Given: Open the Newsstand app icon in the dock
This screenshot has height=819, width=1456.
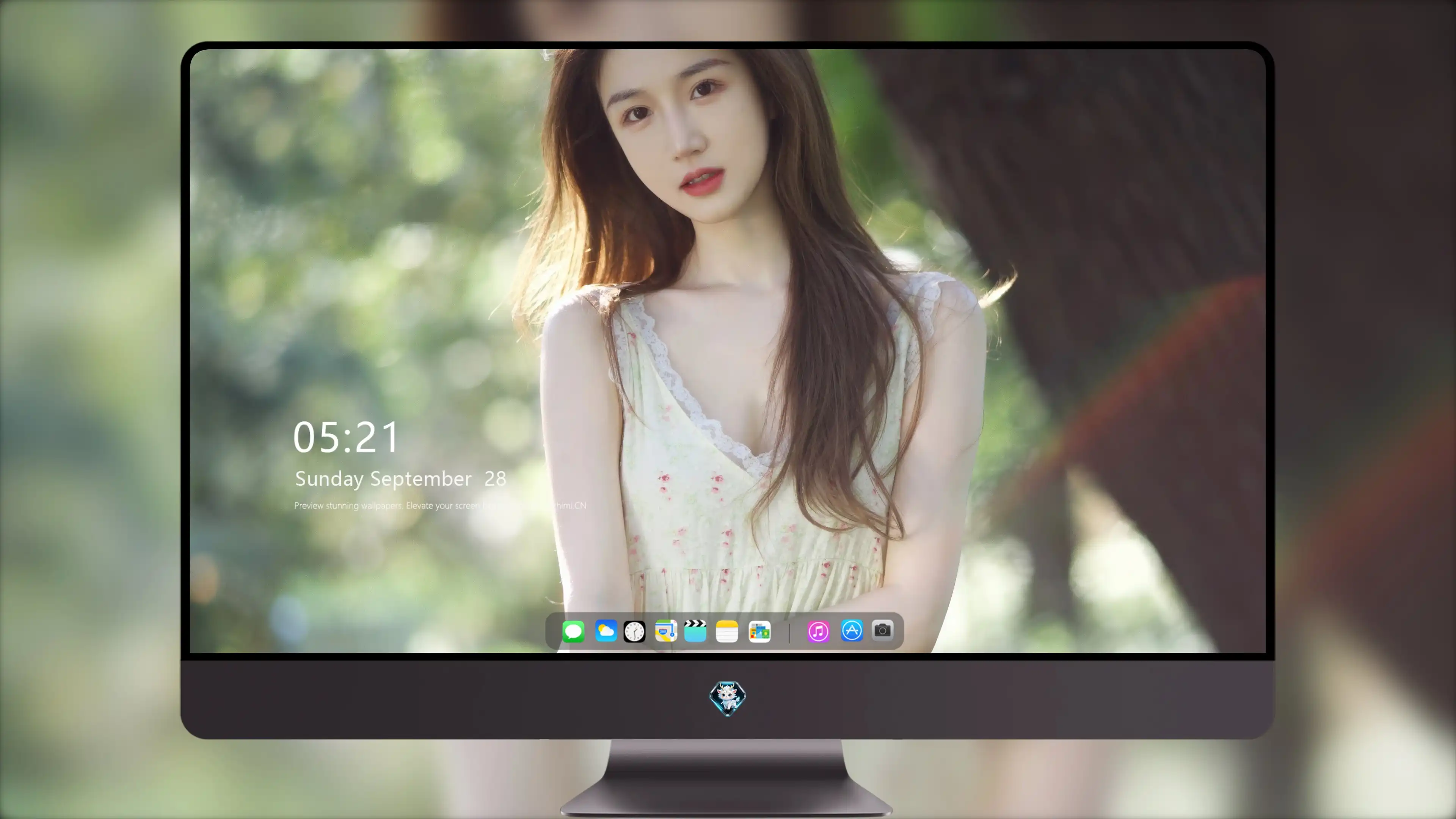Looking at the screenshot, I should click(x=759, y=631).
